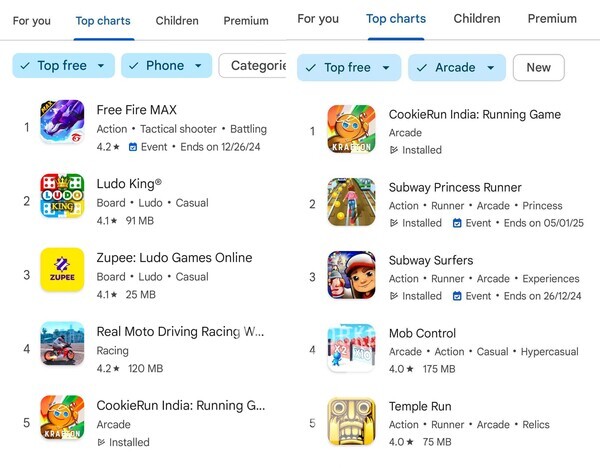Image resolution: width=600 pixels, height=468 pixels.
Task: Open Real Moto Driving Racing icon
Action: (x=62, y=348)
